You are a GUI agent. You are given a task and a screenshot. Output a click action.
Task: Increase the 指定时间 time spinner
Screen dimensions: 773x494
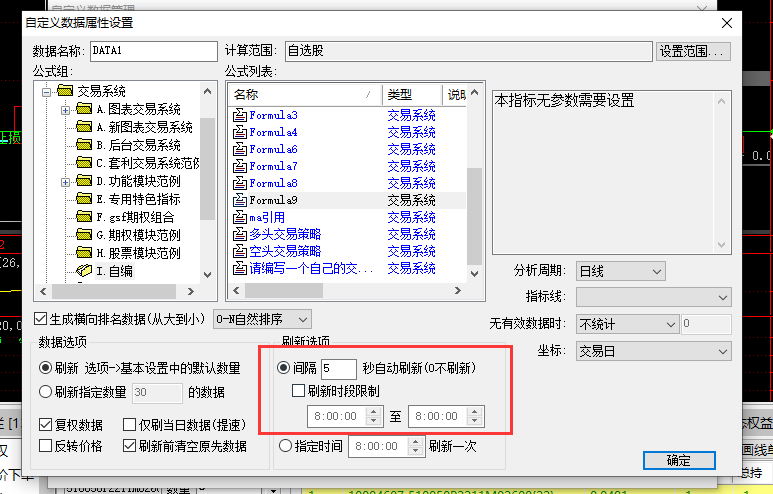(416, 442)
